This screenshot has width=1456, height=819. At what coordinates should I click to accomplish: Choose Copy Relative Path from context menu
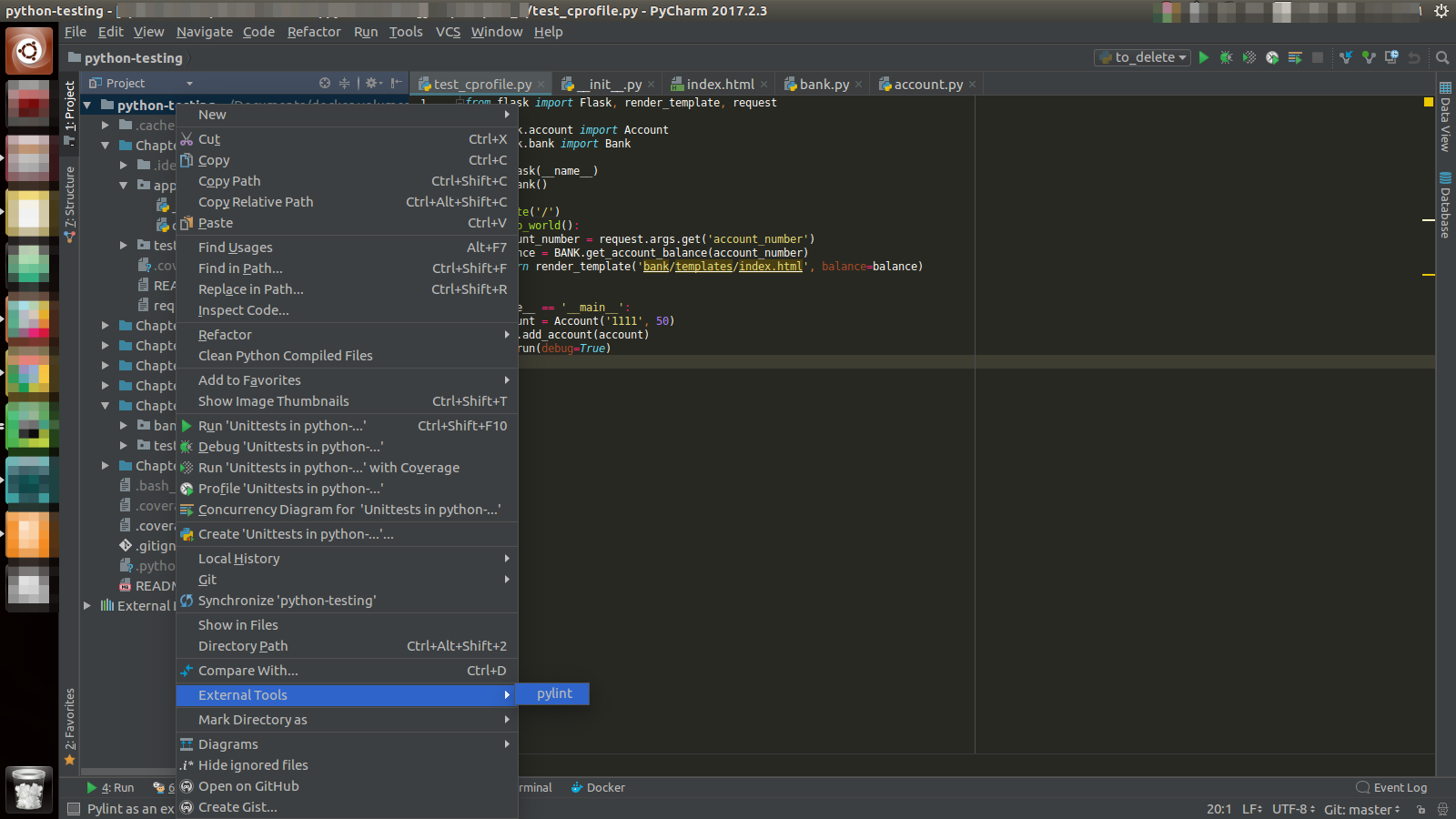click(x=347, y=202)
